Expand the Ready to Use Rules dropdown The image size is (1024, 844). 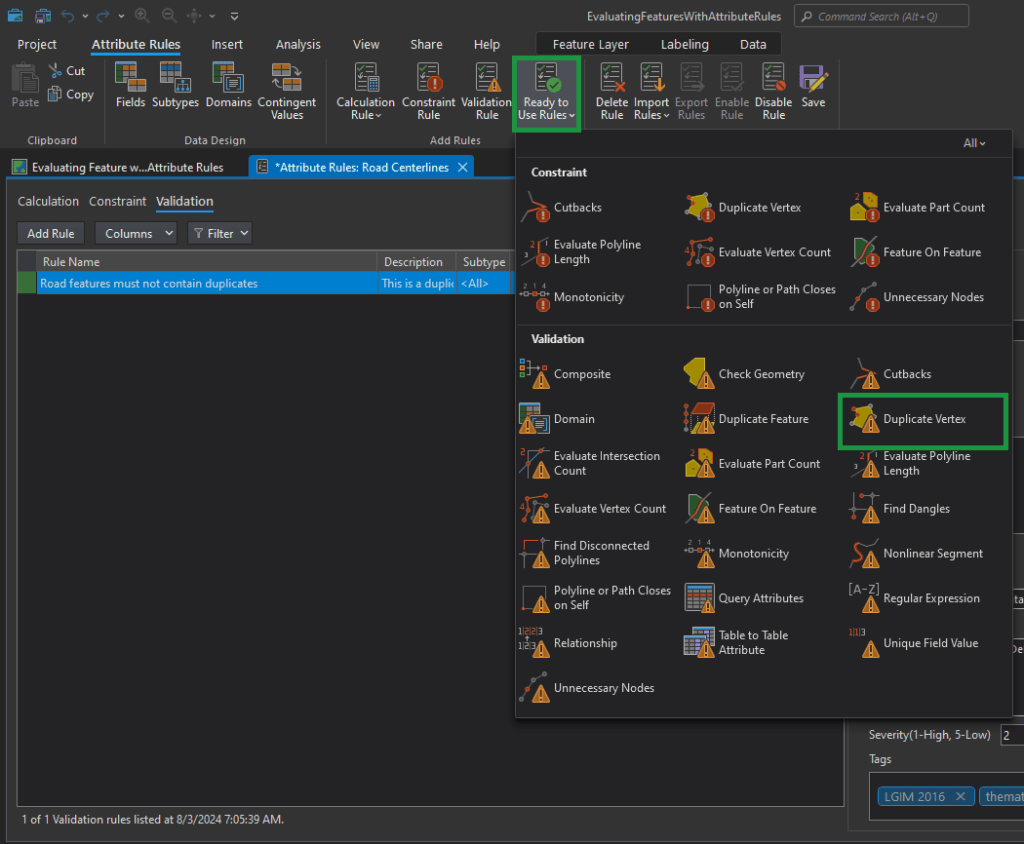point(544,91)
